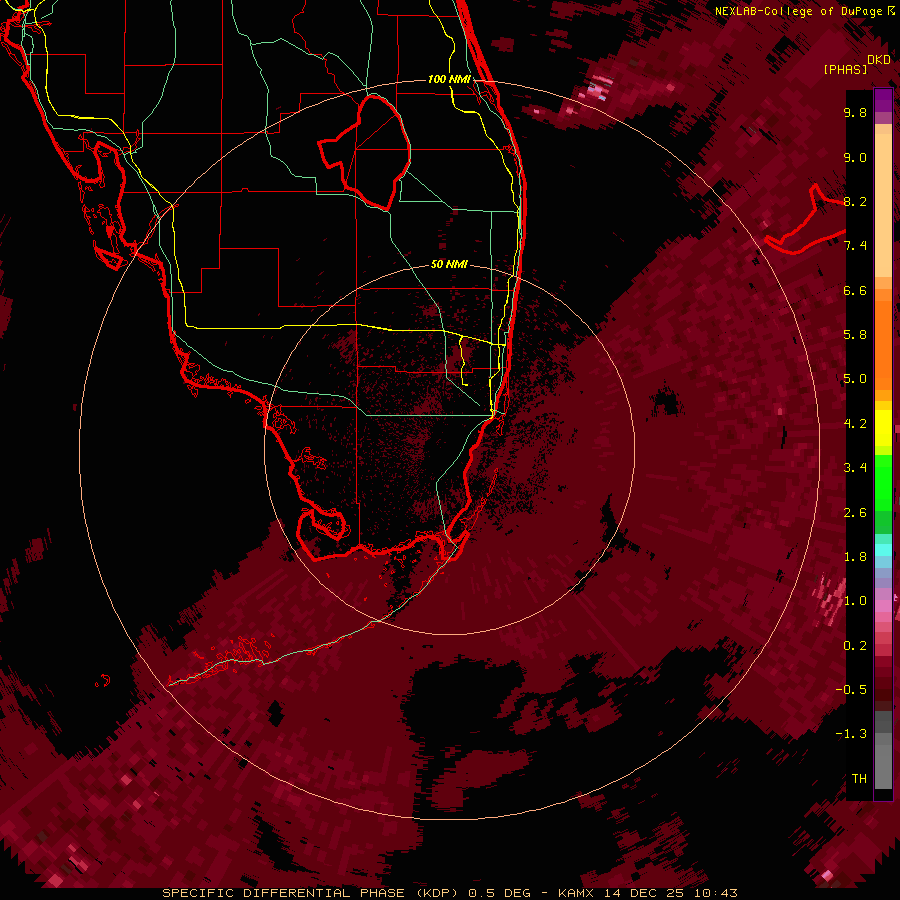Click the -0.5 scale value

pos(851,690)
